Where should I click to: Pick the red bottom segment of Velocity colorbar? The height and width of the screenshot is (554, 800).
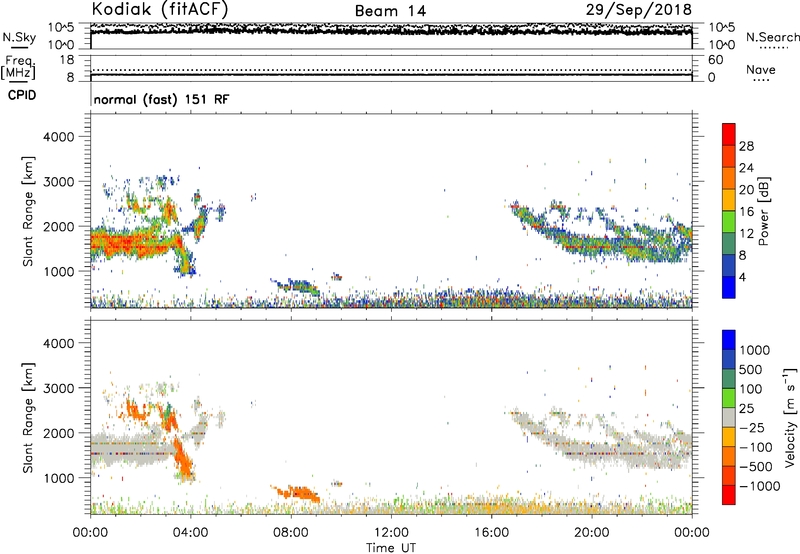(729, 495)
